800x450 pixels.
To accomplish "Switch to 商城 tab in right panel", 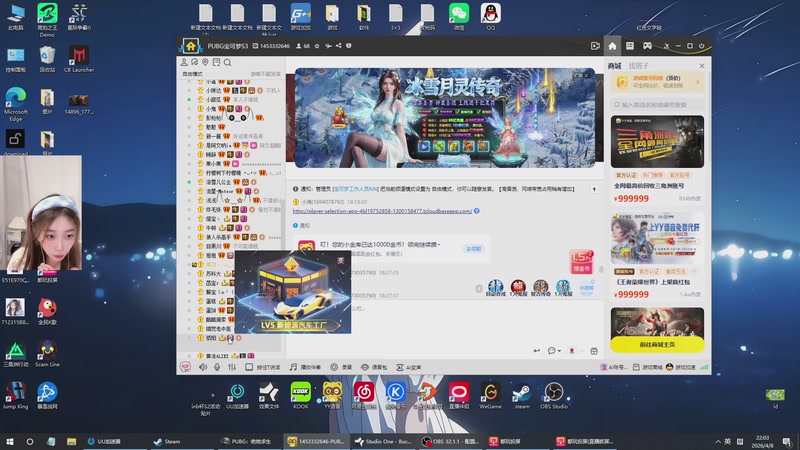I will (x=614, y=66).
